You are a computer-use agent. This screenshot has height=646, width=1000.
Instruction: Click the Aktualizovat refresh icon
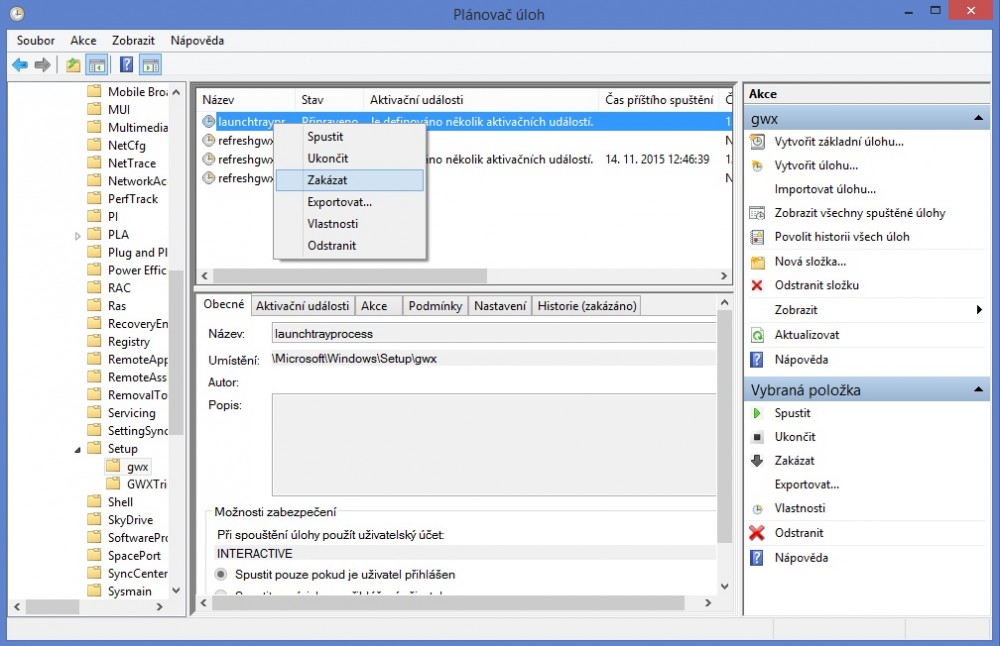757,335
